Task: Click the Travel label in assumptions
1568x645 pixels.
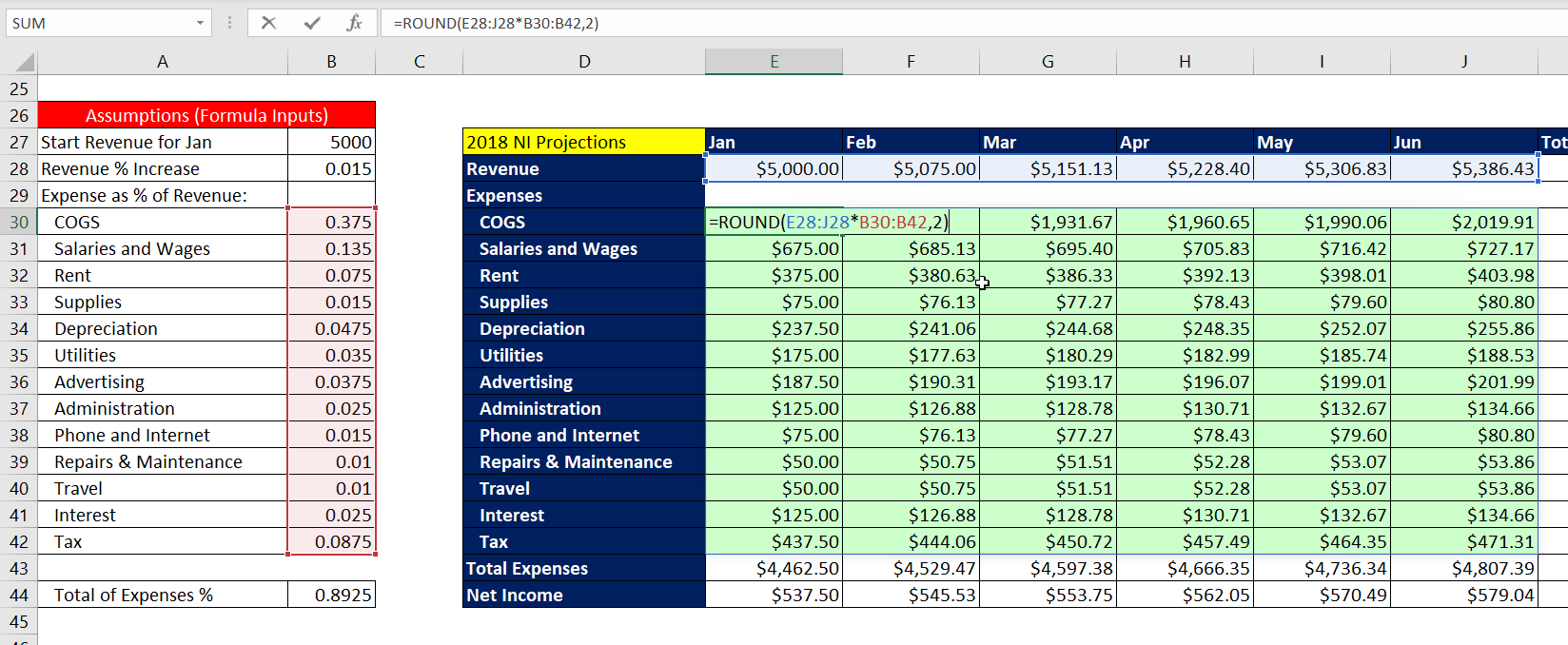Action: tap(163, 488)
